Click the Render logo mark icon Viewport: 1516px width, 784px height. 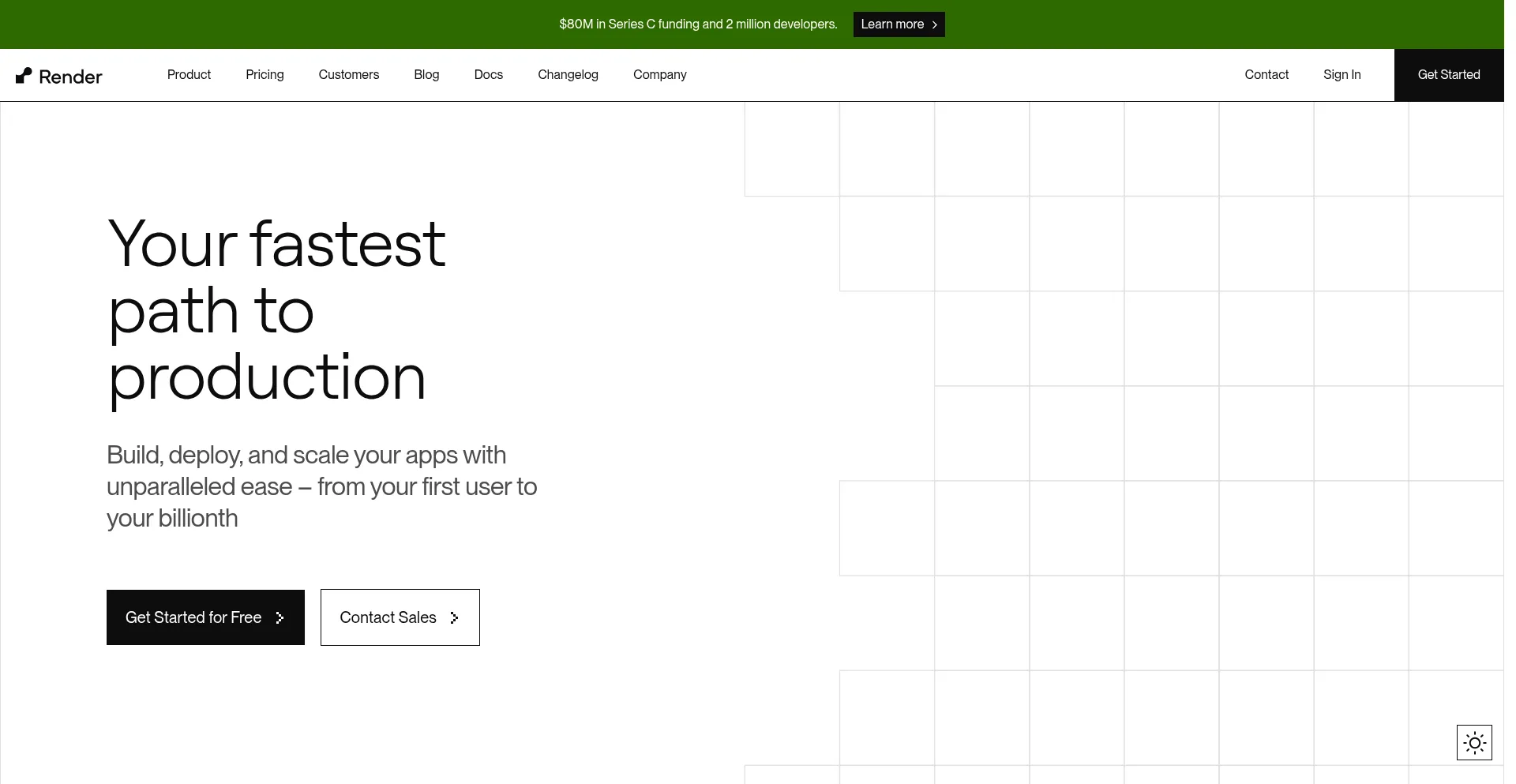24,76
